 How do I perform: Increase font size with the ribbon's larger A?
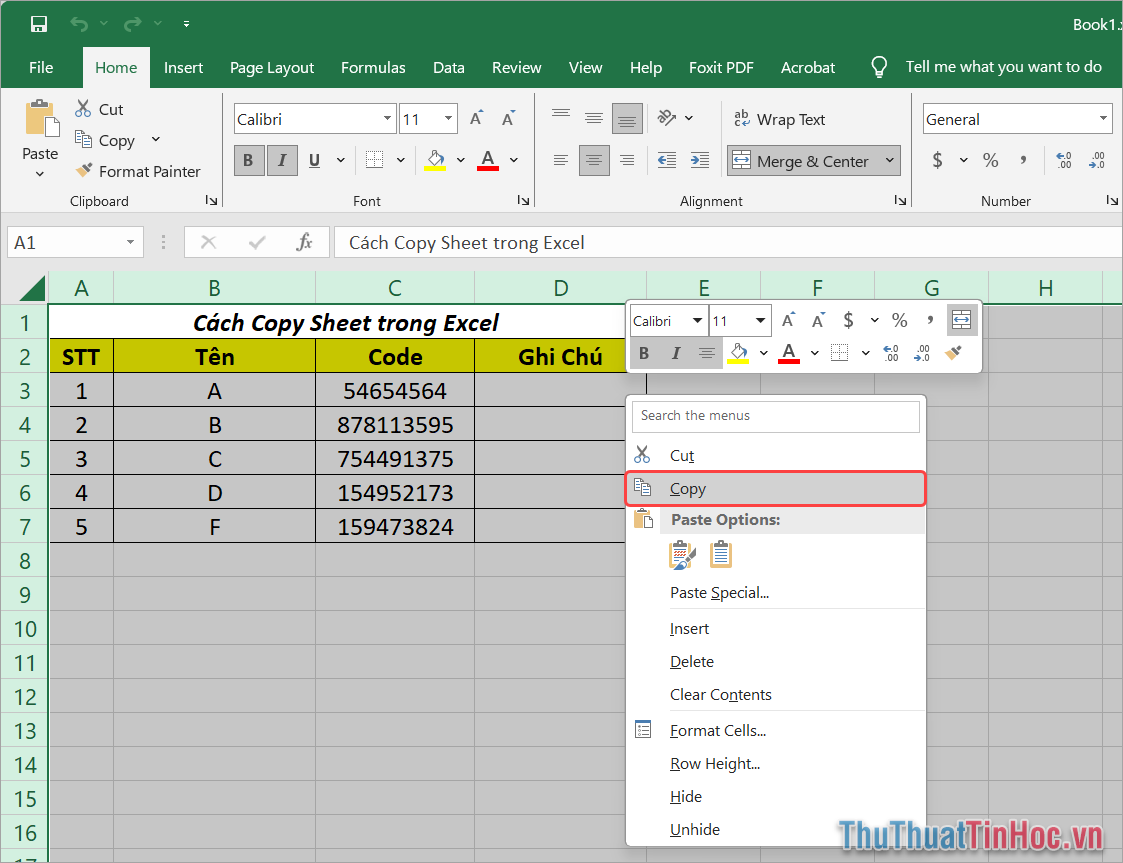coord(476,118)
